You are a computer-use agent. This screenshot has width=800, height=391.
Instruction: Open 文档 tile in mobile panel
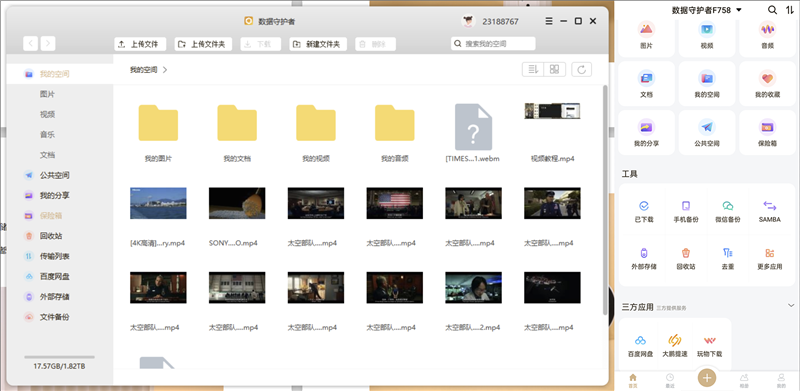point(646,84)
